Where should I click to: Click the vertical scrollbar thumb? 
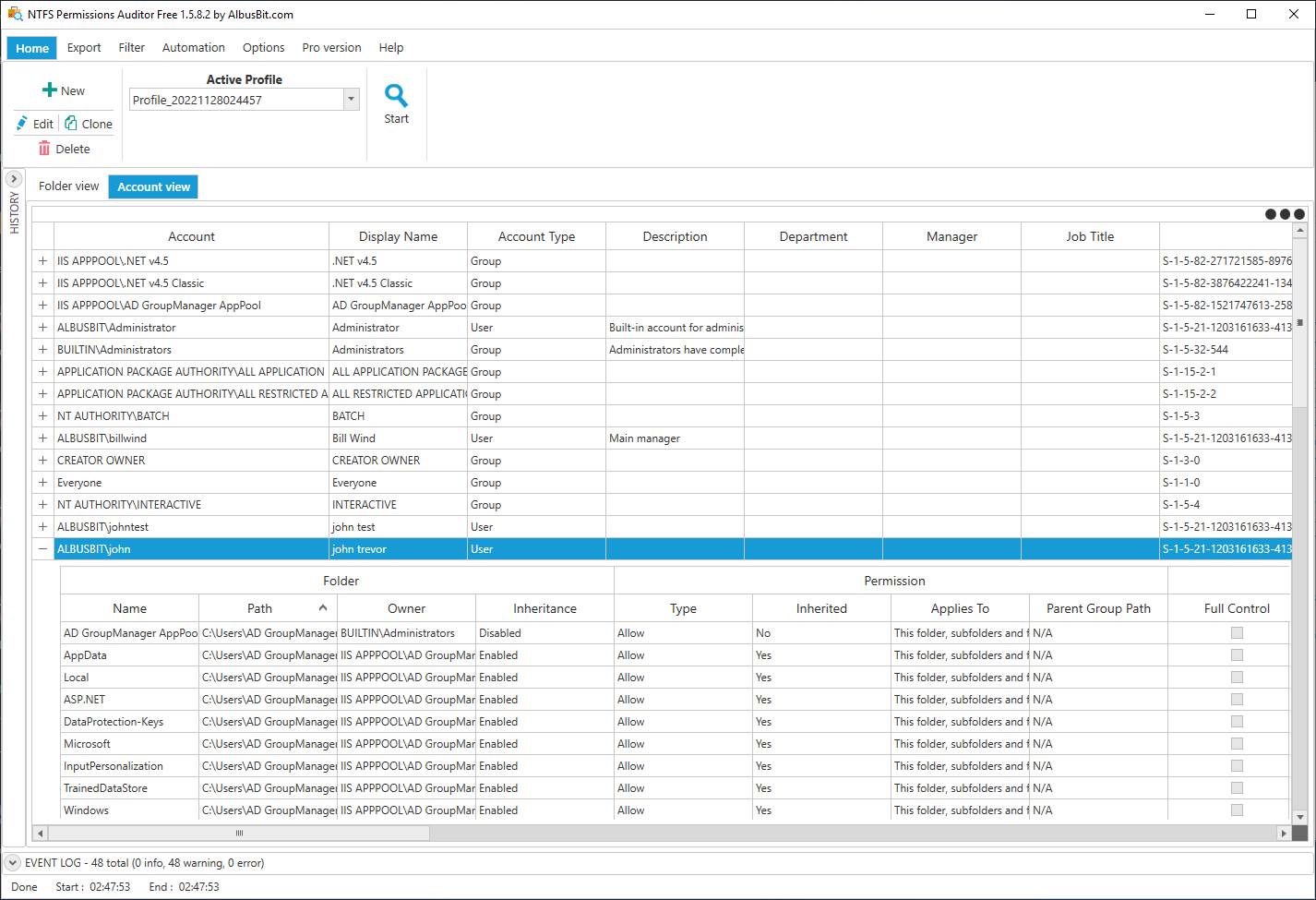click(x=1299, y=323)
